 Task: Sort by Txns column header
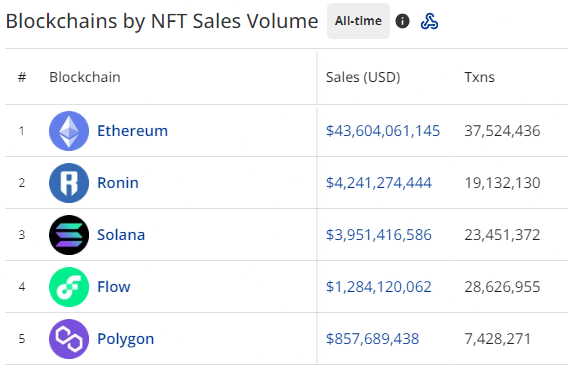pyautogui.click(x=480, y=77)
